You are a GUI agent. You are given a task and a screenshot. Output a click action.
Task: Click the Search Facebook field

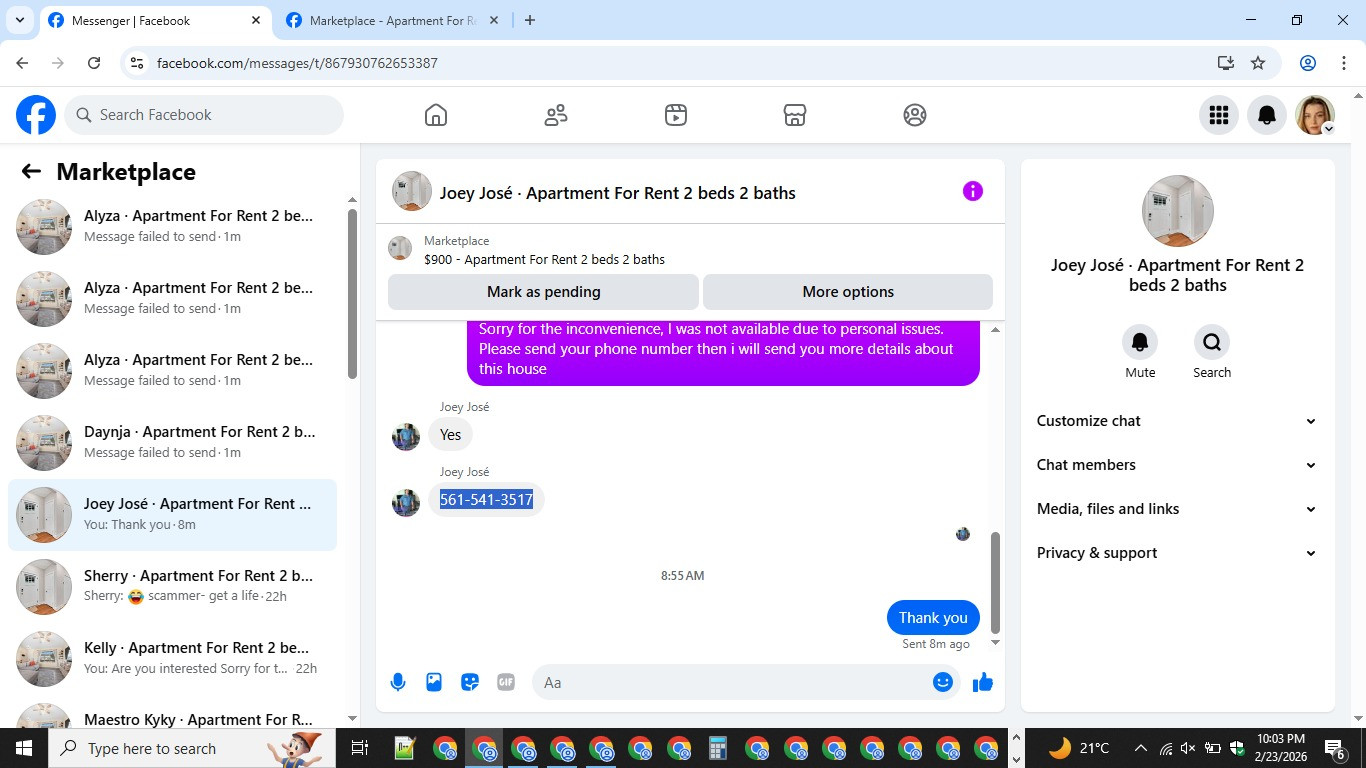(204, 115)
